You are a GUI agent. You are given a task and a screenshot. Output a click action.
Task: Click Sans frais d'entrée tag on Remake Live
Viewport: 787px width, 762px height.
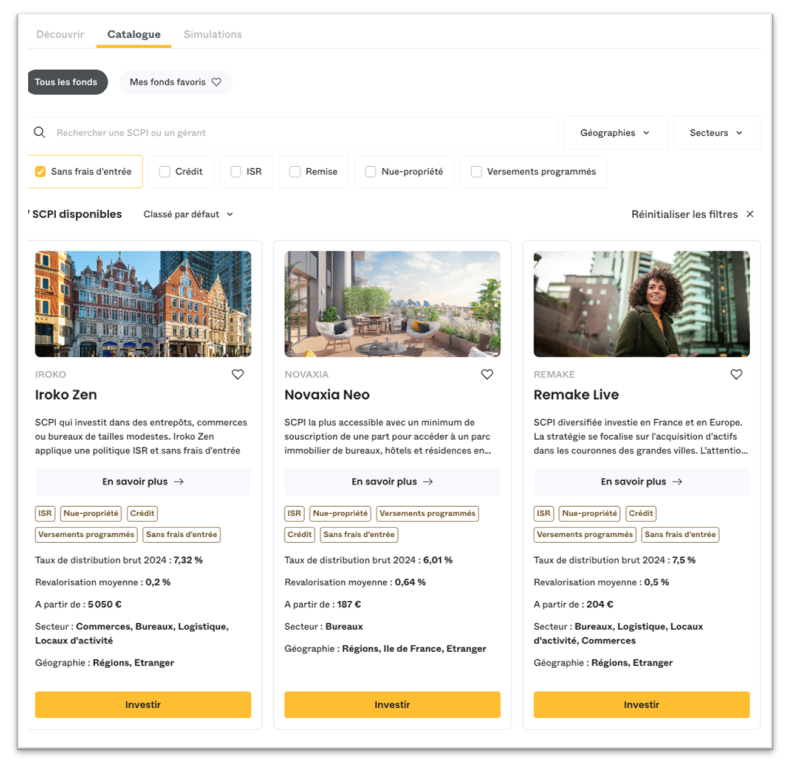[680, 535]
